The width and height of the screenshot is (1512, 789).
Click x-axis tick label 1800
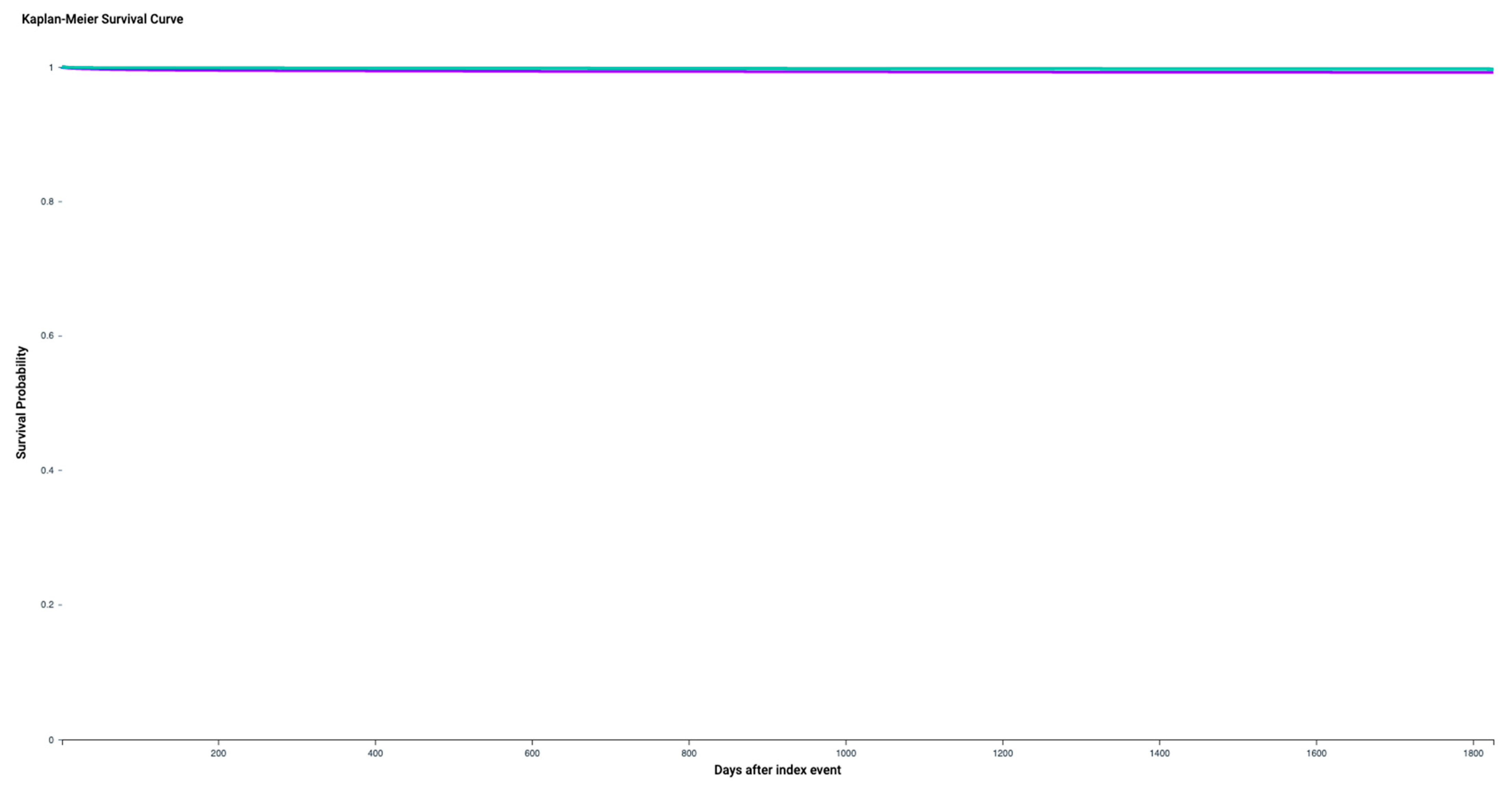1473,753
